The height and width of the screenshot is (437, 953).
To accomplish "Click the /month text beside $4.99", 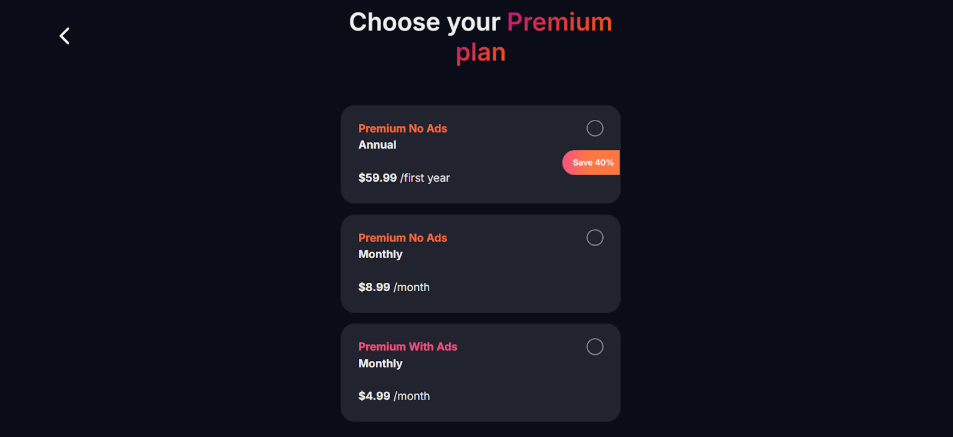I will (411, 396).
